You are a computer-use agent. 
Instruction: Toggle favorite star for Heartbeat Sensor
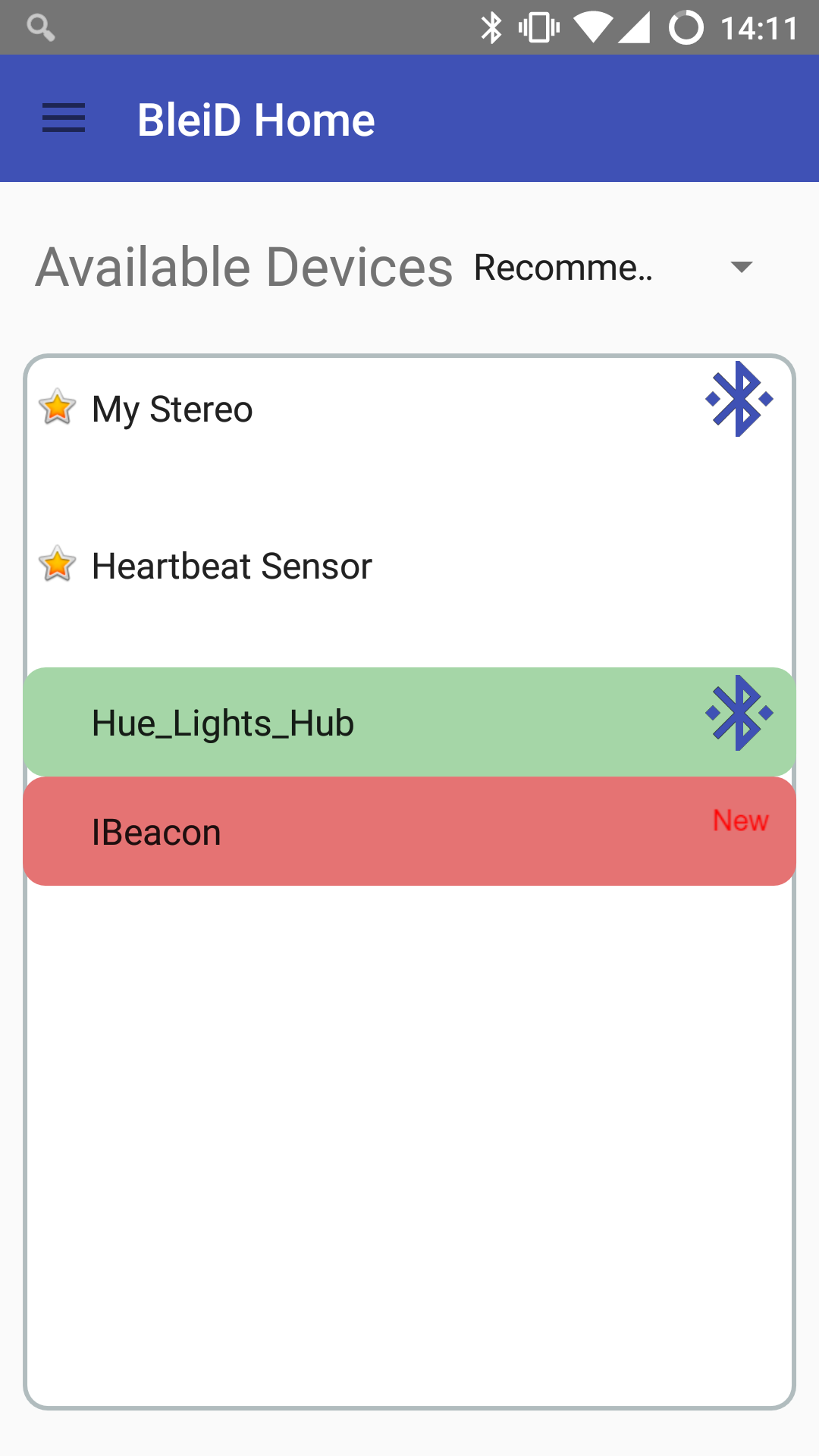click(x=57, y=564)
